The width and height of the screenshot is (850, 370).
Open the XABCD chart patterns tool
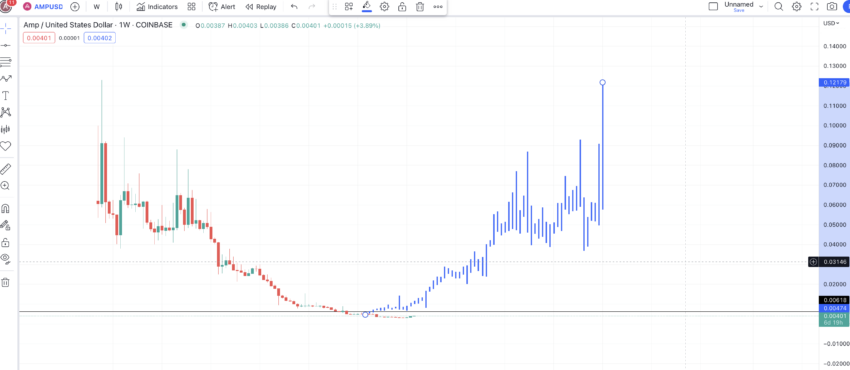[x=5, y=112]
